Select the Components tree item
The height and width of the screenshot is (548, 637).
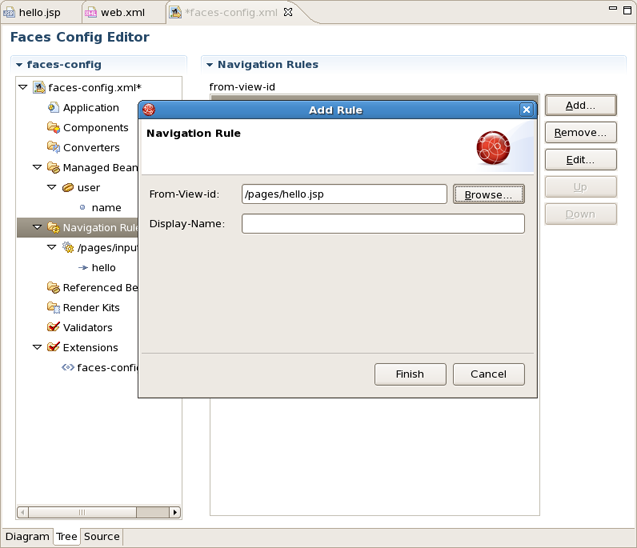95,128
